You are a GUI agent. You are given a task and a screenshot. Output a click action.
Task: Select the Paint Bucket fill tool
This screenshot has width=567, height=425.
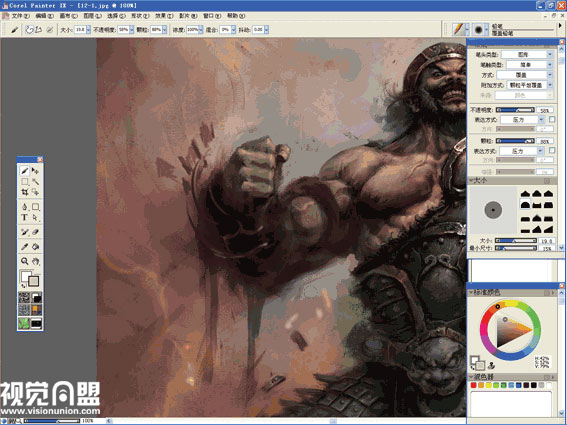click(35, 247)
